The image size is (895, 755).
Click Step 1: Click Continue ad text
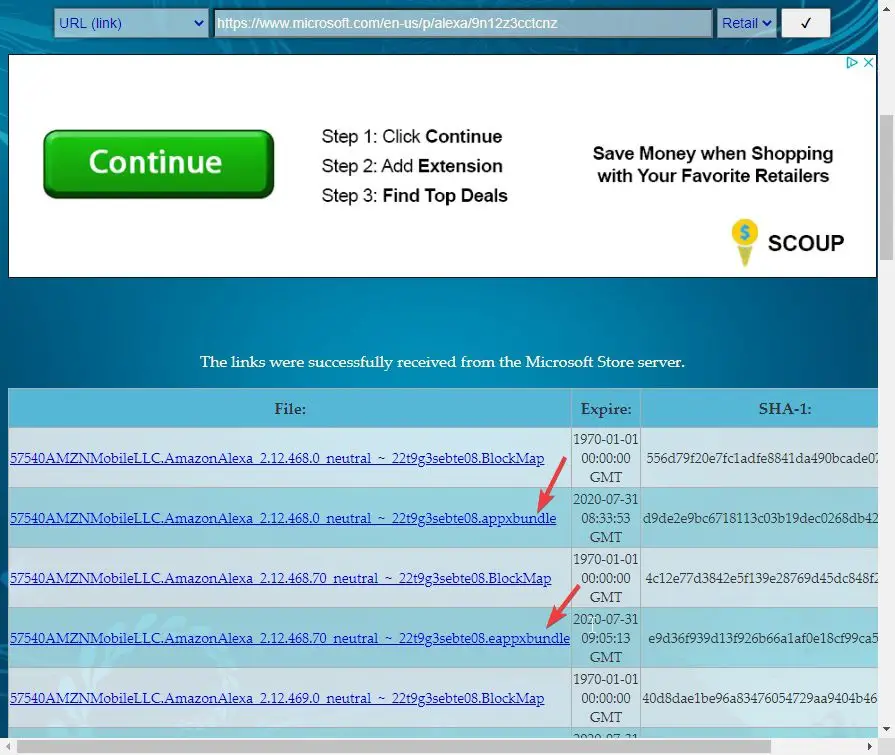412,136
